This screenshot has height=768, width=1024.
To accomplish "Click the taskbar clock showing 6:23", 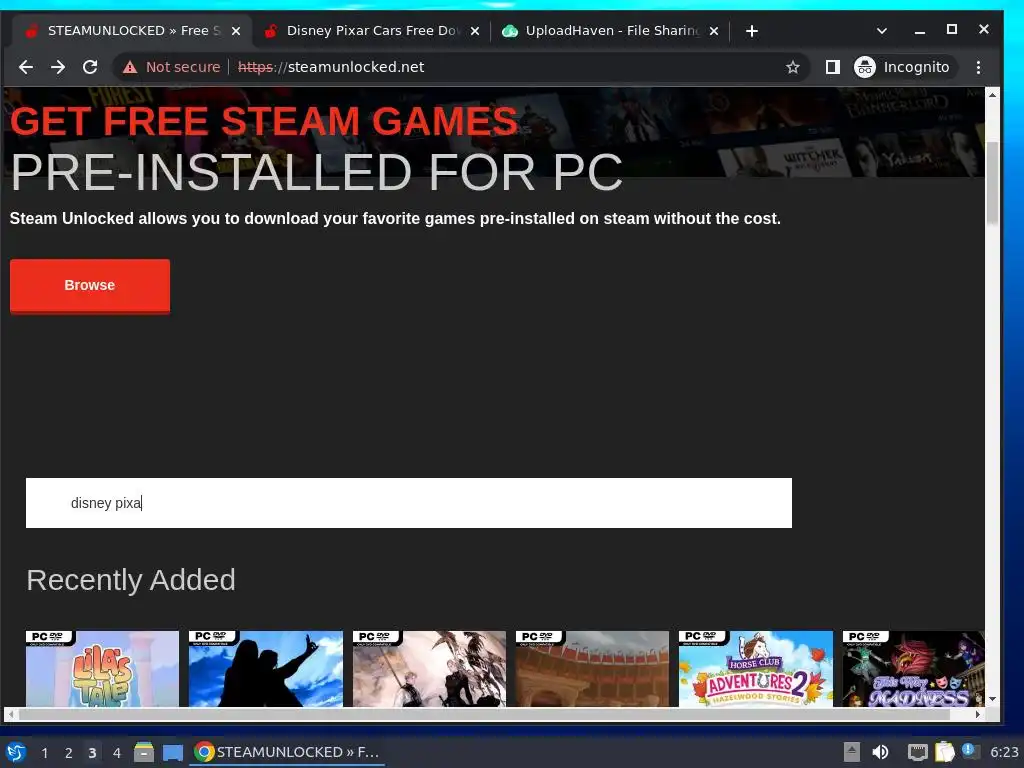I will pyautogui.click(x=1004, y=752).
